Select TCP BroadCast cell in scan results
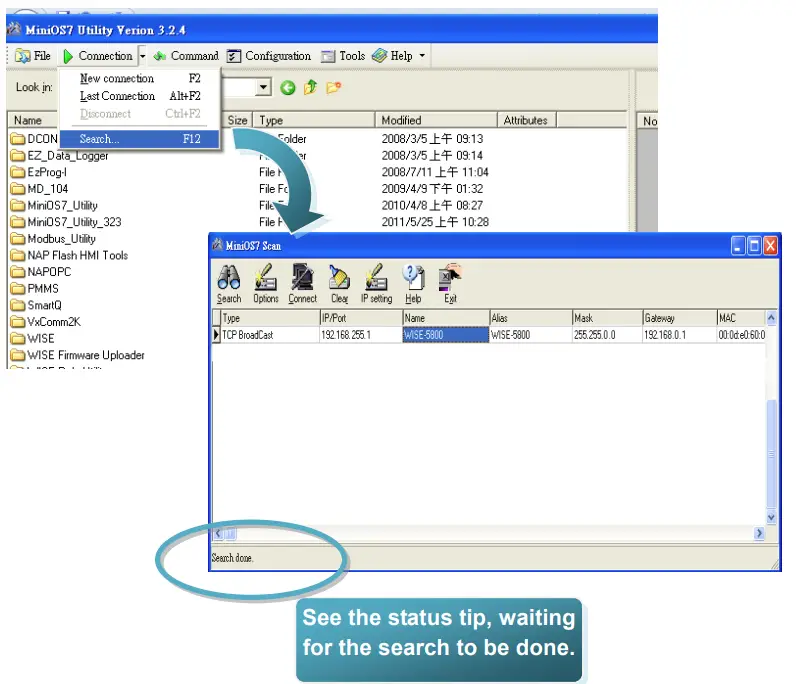The width and height of the screenshot is (801, 684). coord(270,335)
